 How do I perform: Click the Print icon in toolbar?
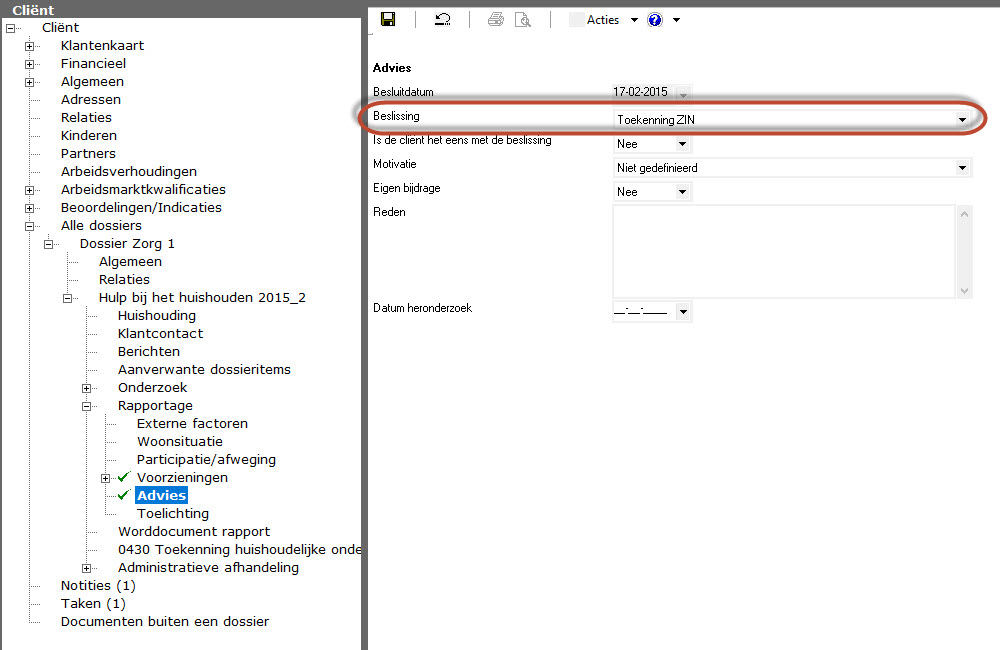(x=496, y=19)
